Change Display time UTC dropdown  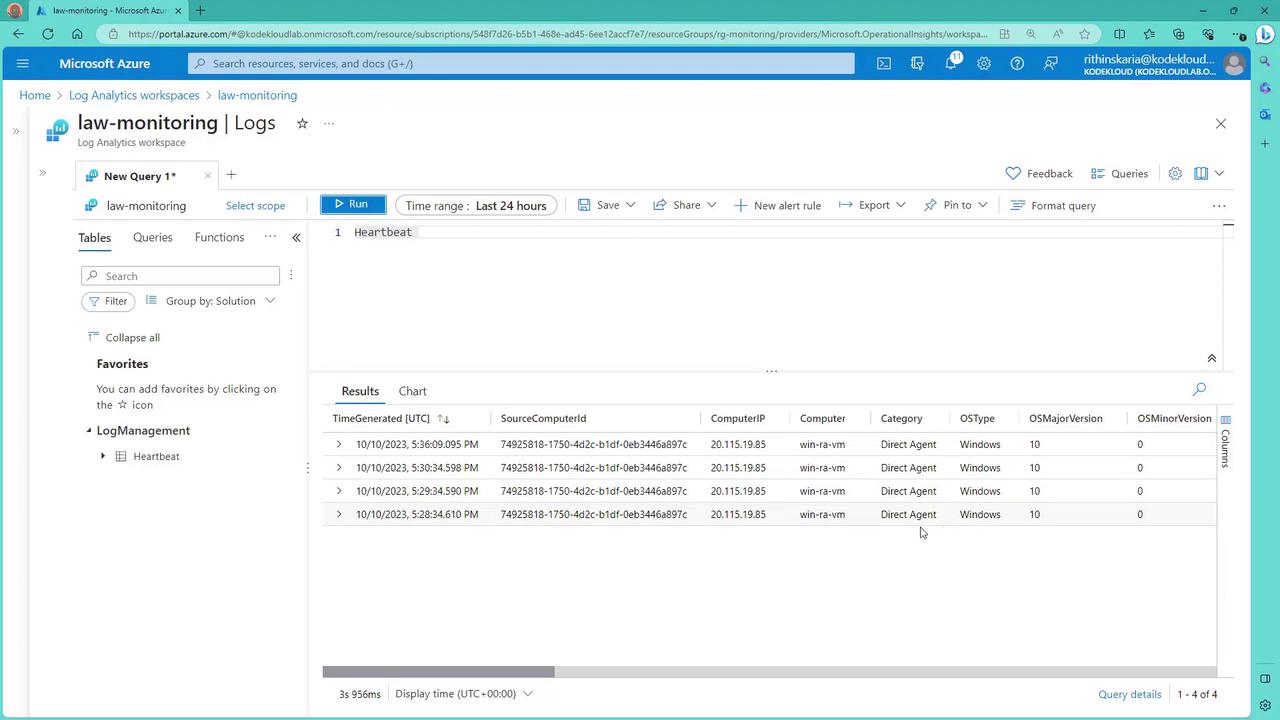point(464,694)
